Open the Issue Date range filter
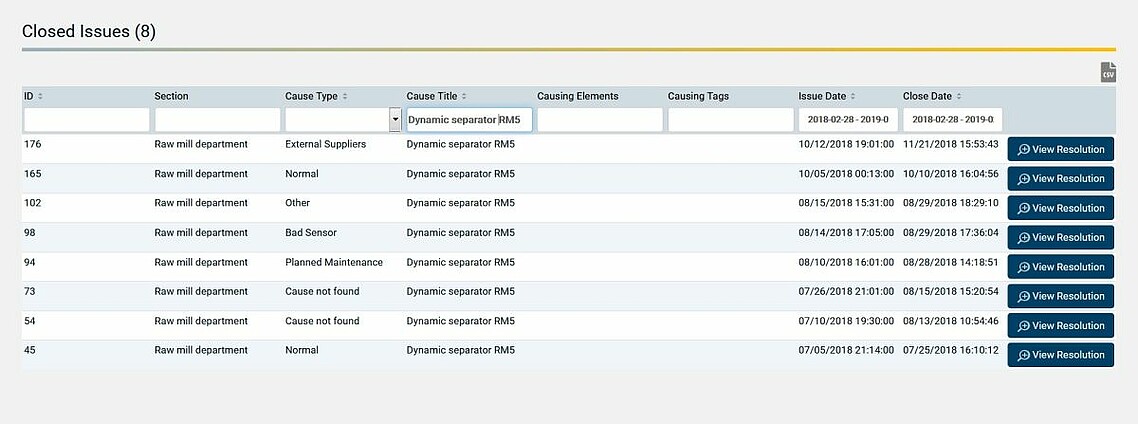 point(848,120)
